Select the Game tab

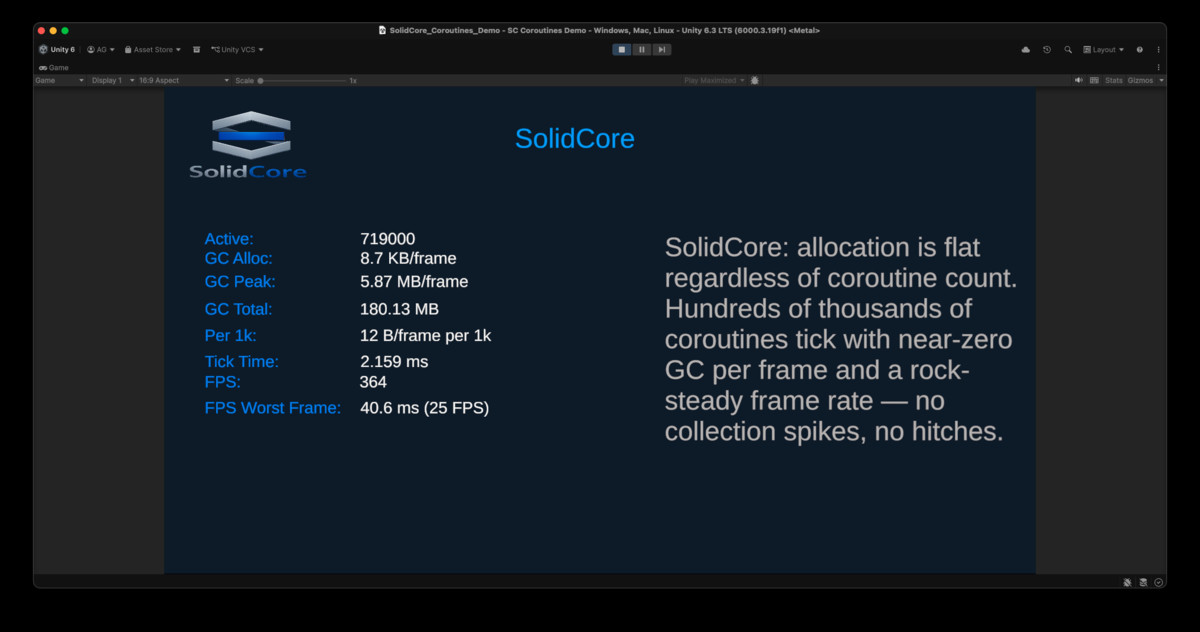[x=54, y=68]
